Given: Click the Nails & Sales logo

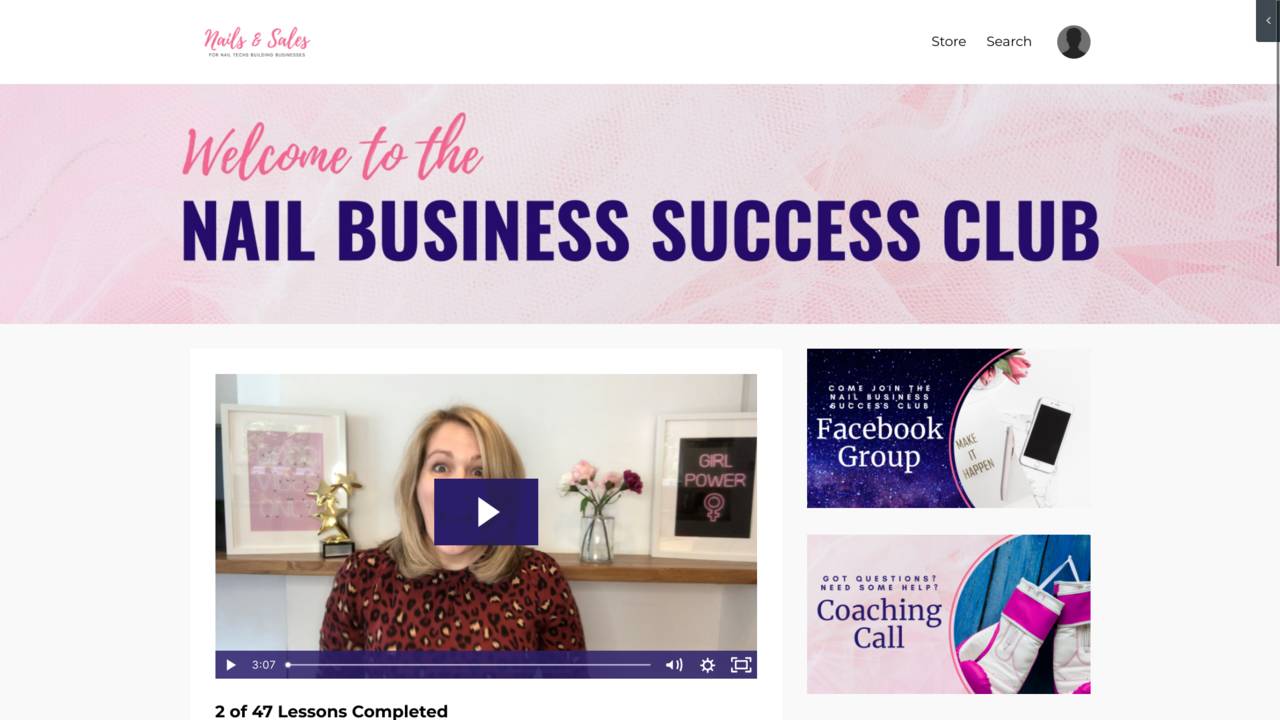Looking at the screenshot, I should tap(257, 42).
